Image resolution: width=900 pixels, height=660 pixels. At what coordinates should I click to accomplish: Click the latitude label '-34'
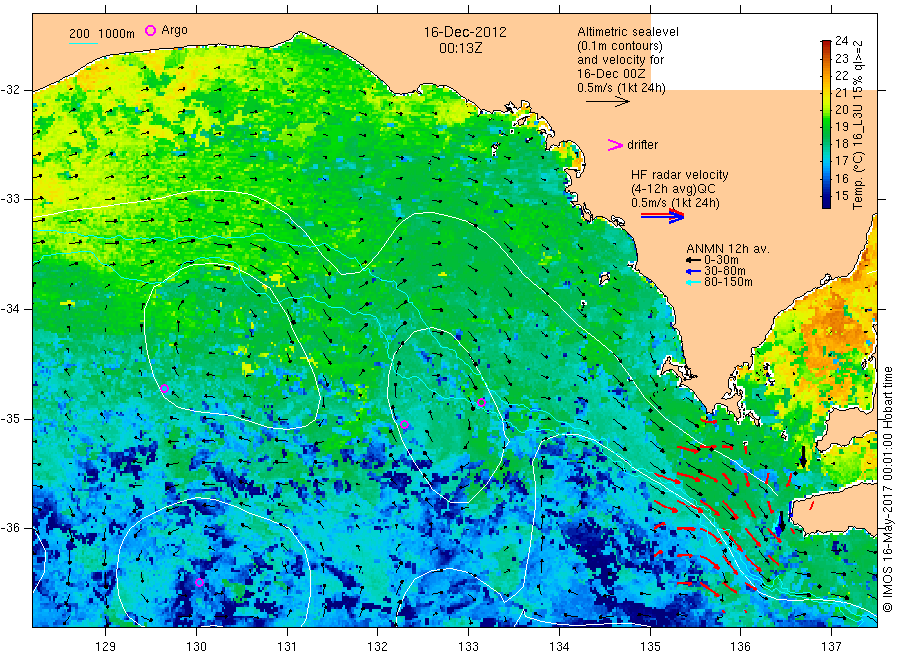10,309
